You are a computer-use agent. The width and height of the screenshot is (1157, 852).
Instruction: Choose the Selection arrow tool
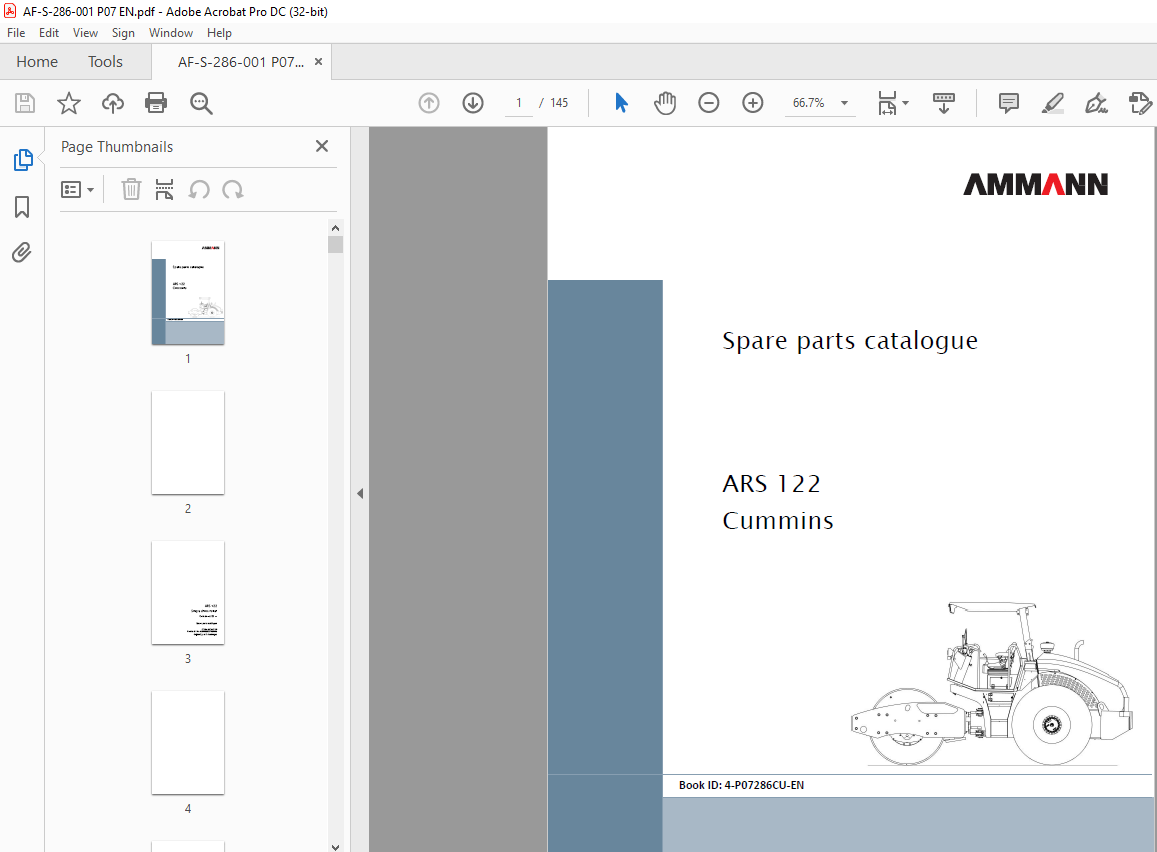point(621,103)
